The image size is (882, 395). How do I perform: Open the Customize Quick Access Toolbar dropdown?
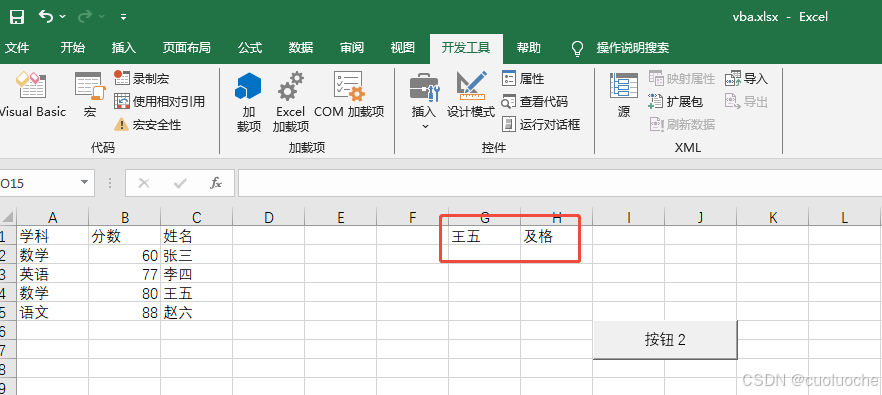pyautogui.click(x=123, y=17)
